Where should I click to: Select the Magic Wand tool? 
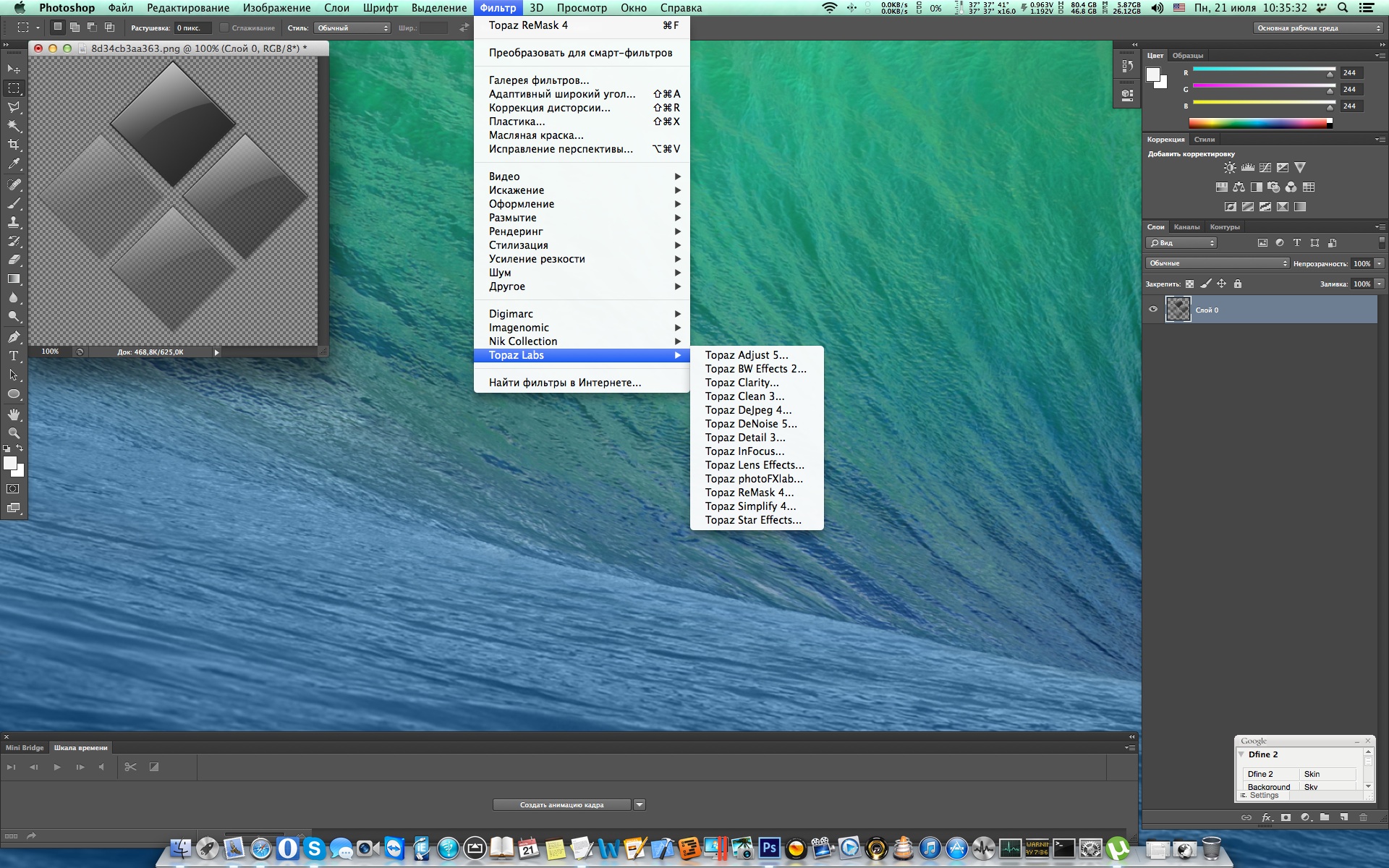[14, 126]
